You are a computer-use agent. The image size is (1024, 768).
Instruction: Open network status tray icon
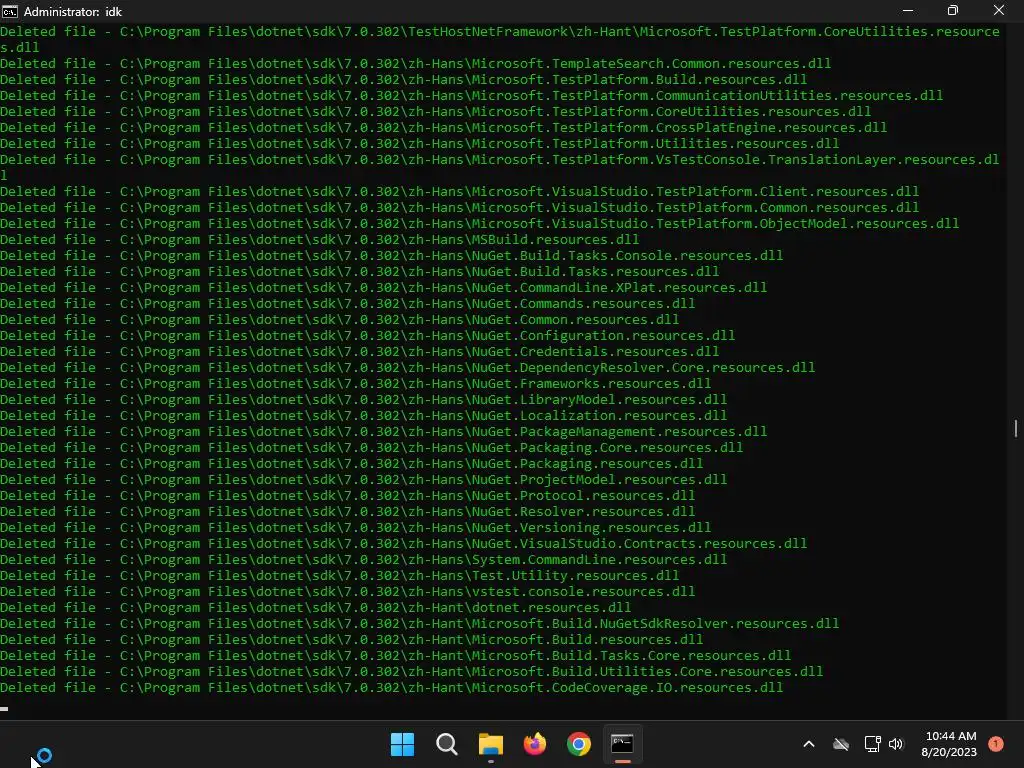(x=872, y=744)
